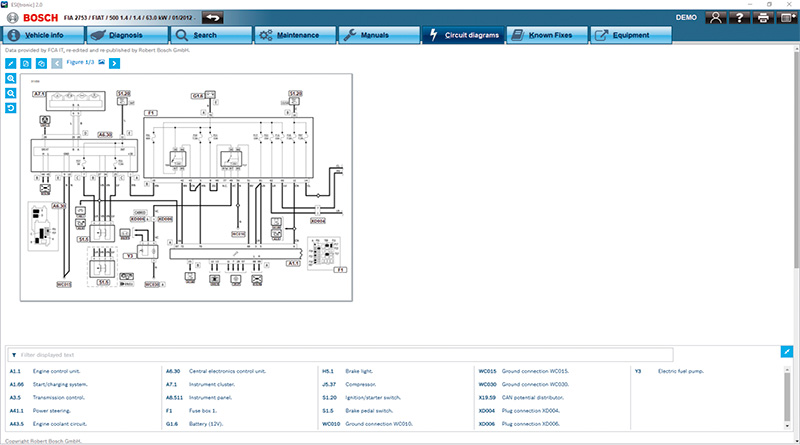The width and height of the screenshot is (800, 445).
Task: Select legend entry A3.5 Transmission control
Action: [47, 398]
